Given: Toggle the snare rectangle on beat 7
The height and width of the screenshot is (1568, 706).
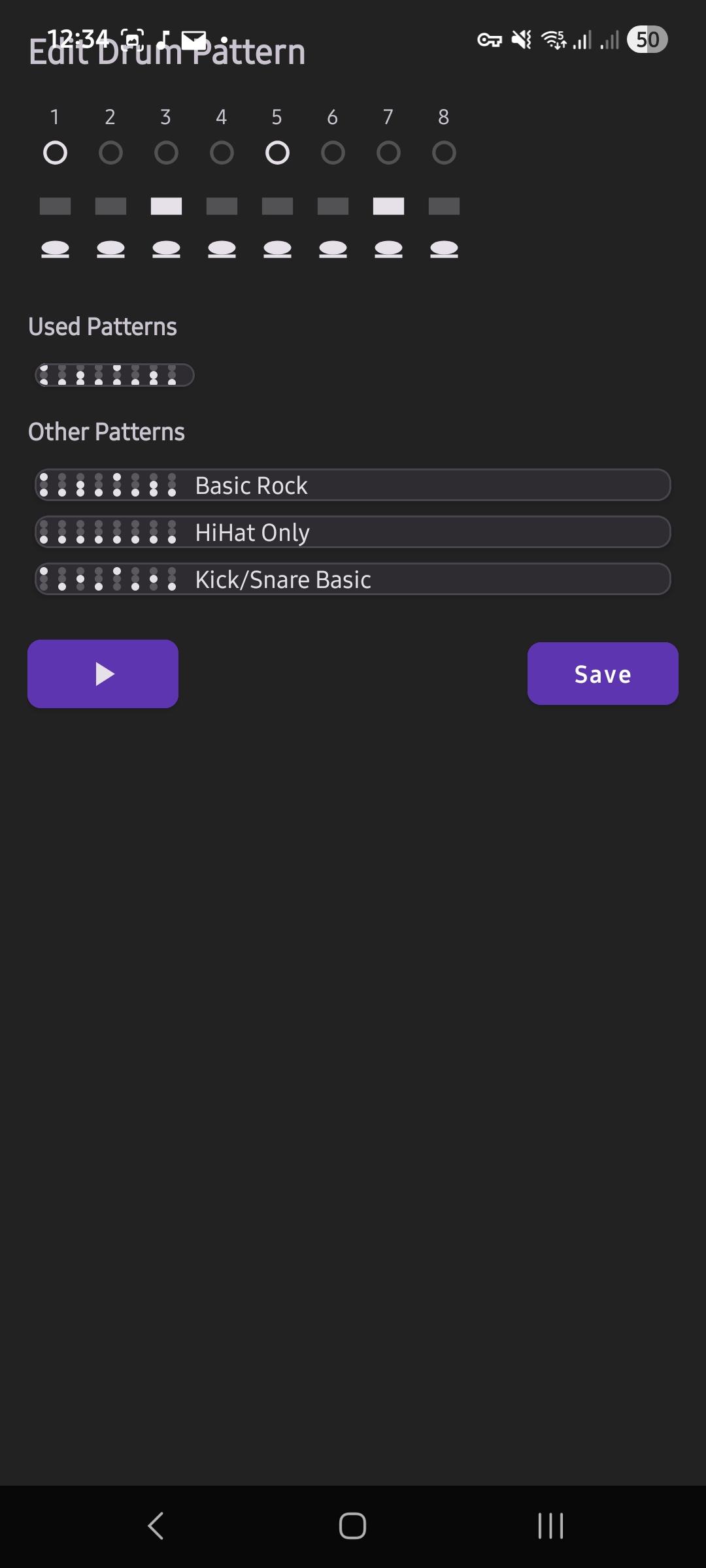Looking at the screenshot, I should [388, 206].
